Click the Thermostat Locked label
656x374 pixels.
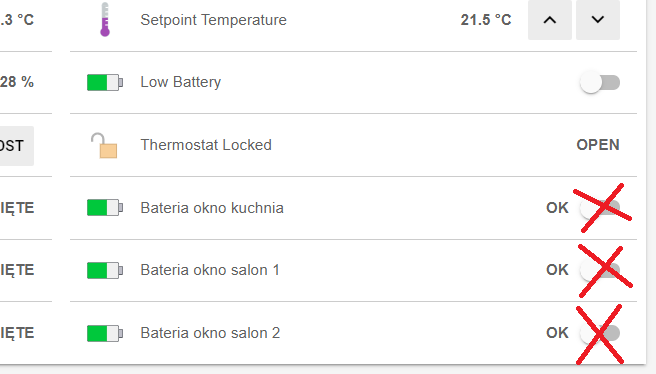[x=206, y=145]
